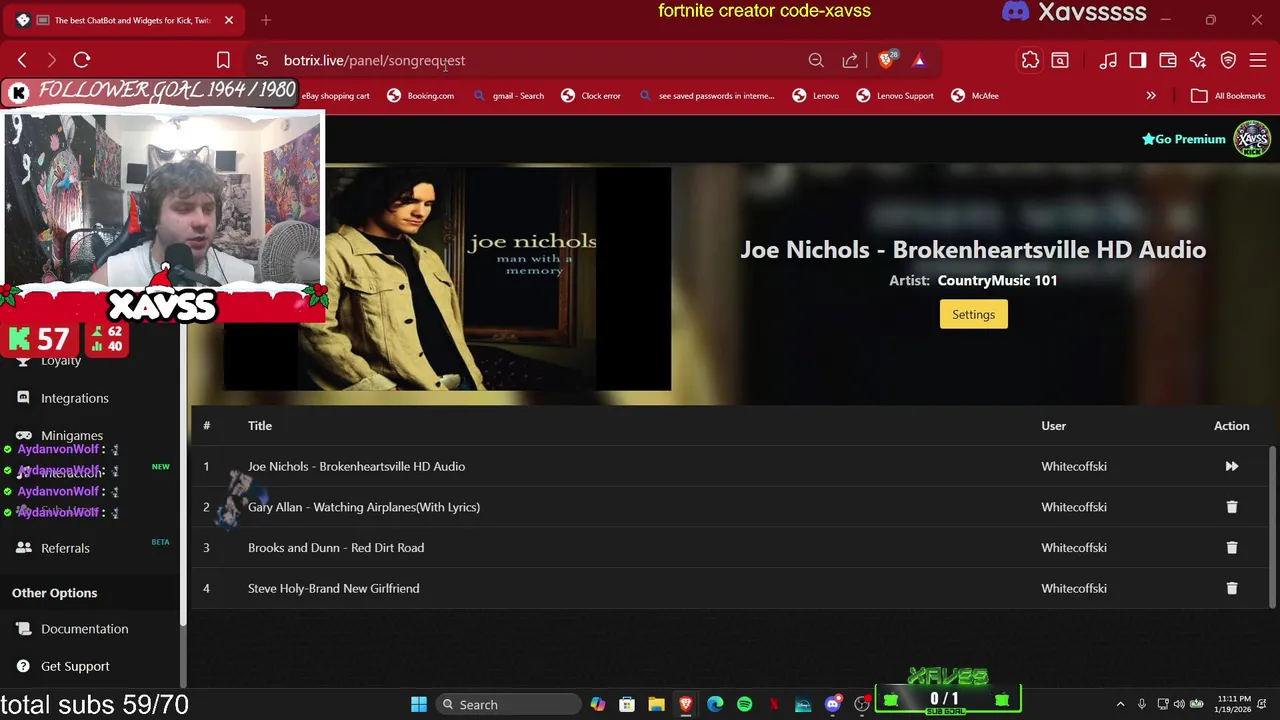Viewport: 1280px width, 720px height.
Task: Select the Botrix ChatBot browser tab
Action: pos(125,20)
